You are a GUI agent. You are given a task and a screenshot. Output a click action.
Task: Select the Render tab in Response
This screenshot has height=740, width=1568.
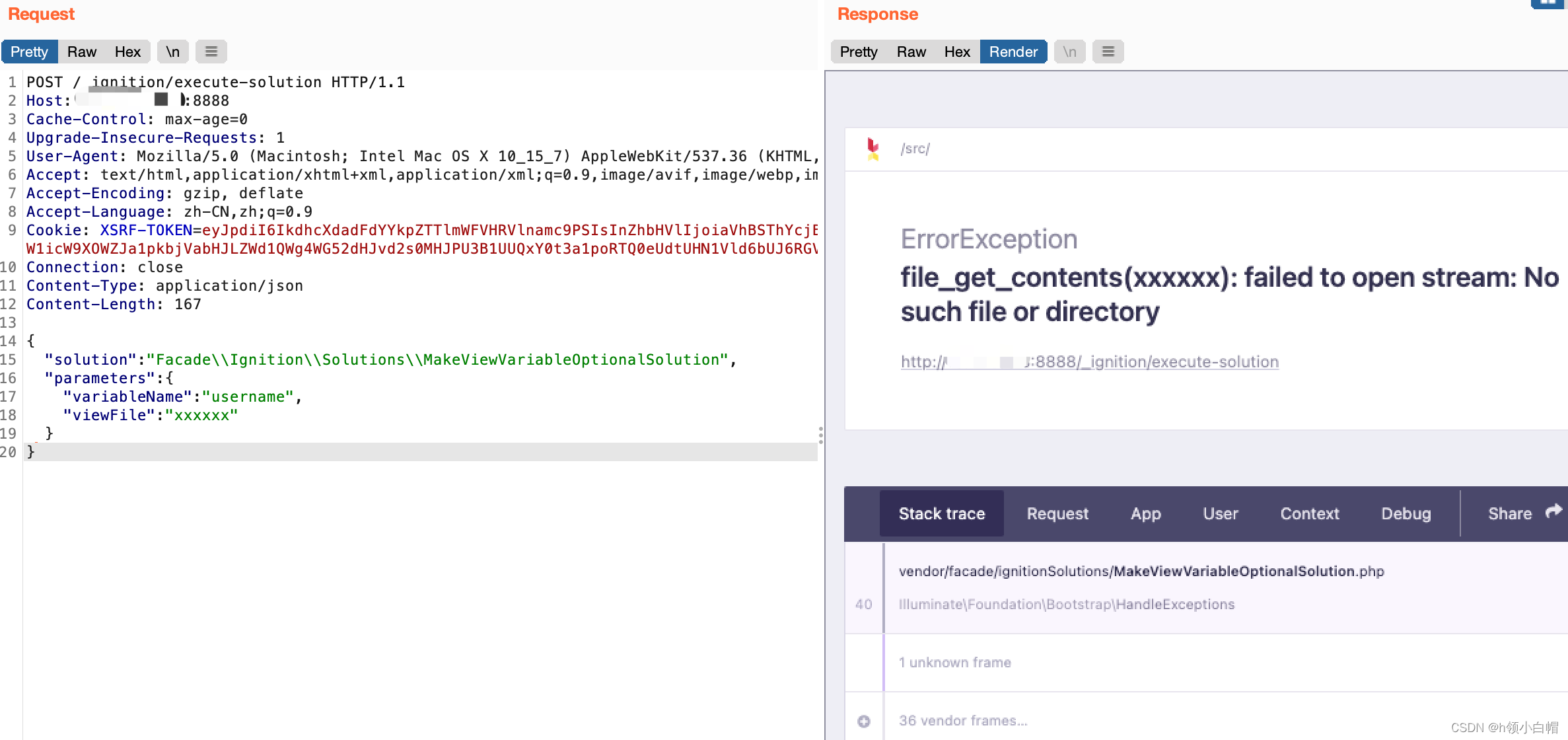click(1013, 52)
